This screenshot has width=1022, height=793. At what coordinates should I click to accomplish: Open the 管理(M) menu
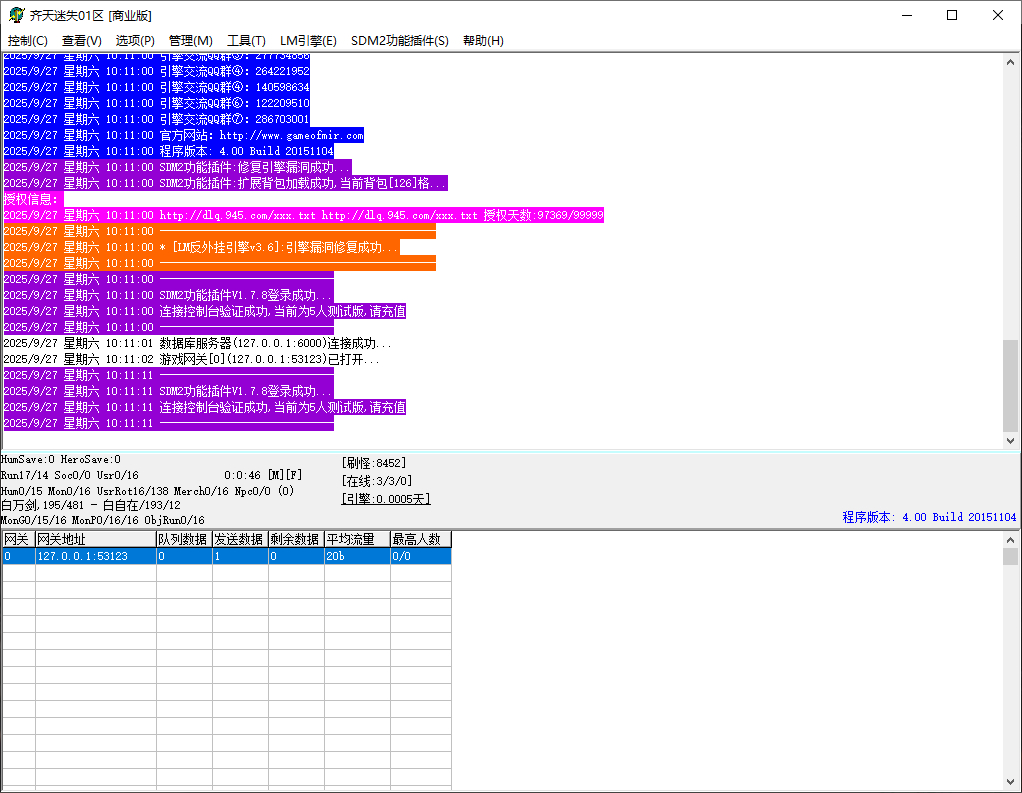tap(190, 41)
